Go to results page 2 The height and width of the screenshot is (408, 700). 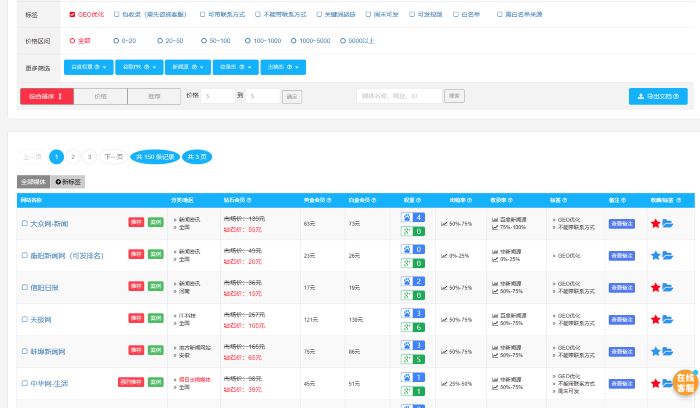[x=73, y=157]
